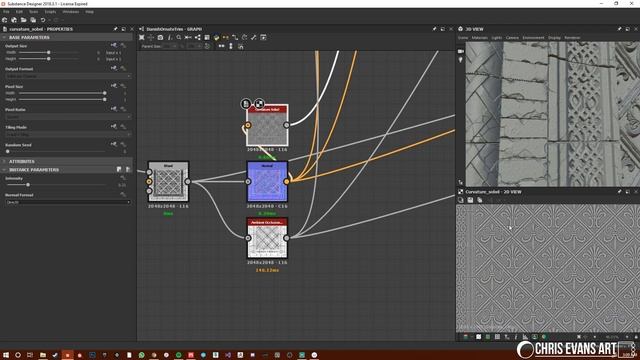Click the Undo icon in main toolbar
The image size is (640, 360).
[x=42, y=20]
